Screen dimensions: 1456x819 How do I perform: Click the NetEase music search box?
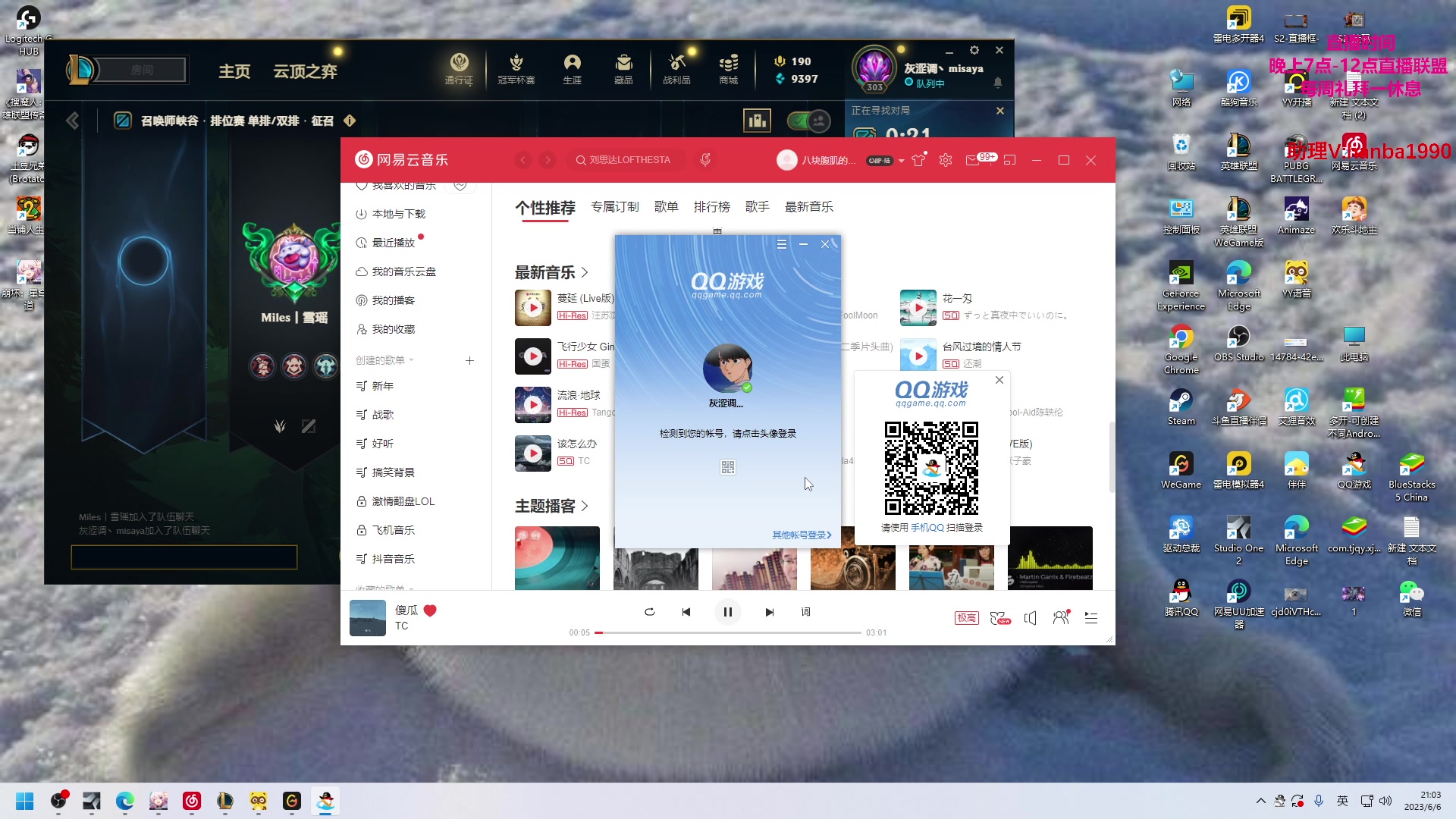(628, 160)
